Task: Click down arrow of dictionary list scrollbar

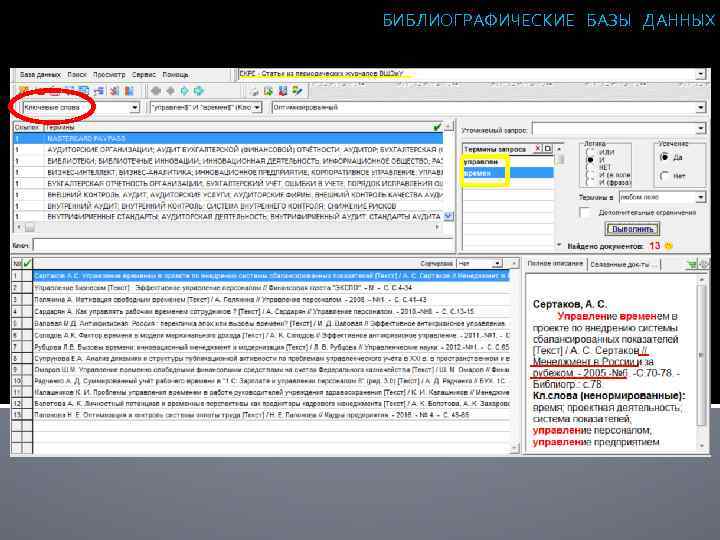Action: (448, 216)
